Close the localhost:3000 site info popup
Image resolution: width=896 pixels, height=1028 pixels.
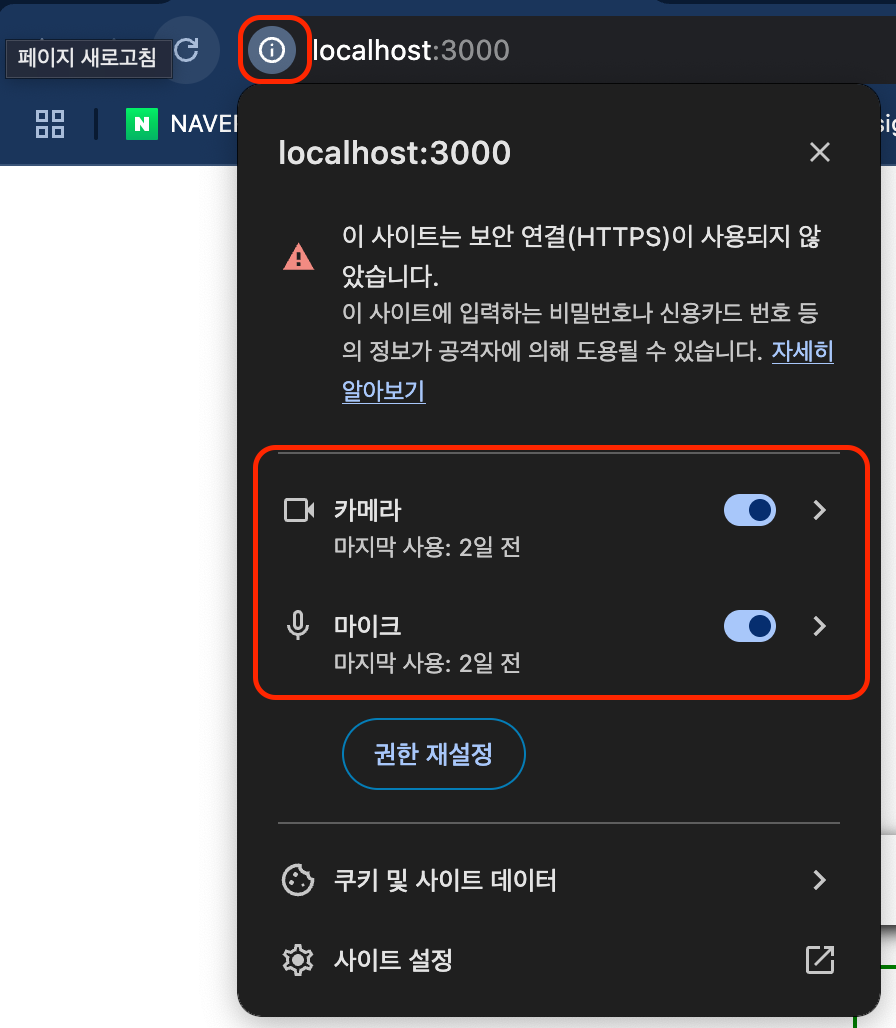819,152
